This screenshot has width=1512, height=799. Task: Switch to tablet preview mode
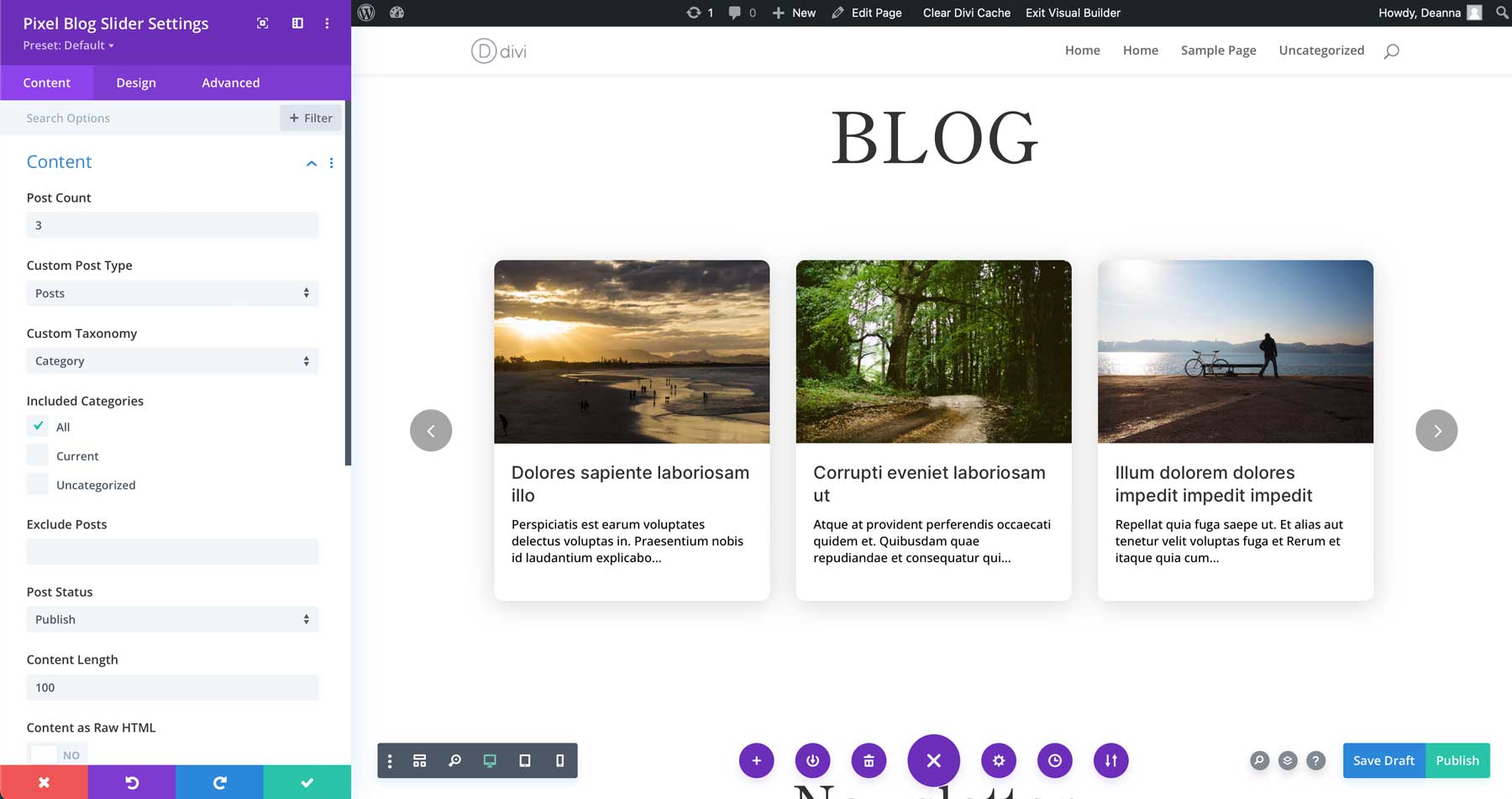pos(525,760)
